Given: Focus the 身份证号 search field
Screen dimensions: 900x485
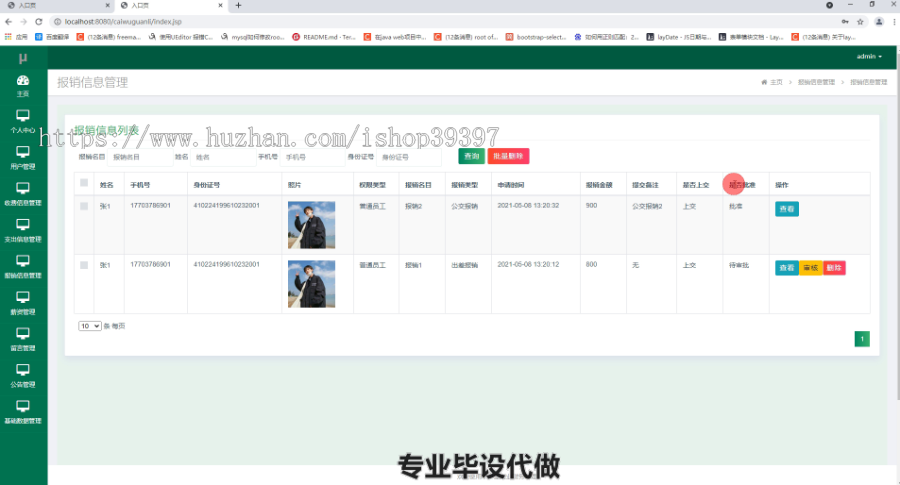Looking at the screenshot, I should [x=409, y=157].
